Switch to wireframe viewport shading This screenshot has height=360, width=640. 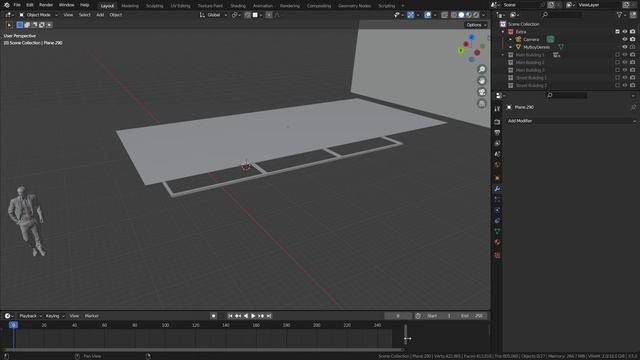[x=454, y=15]
